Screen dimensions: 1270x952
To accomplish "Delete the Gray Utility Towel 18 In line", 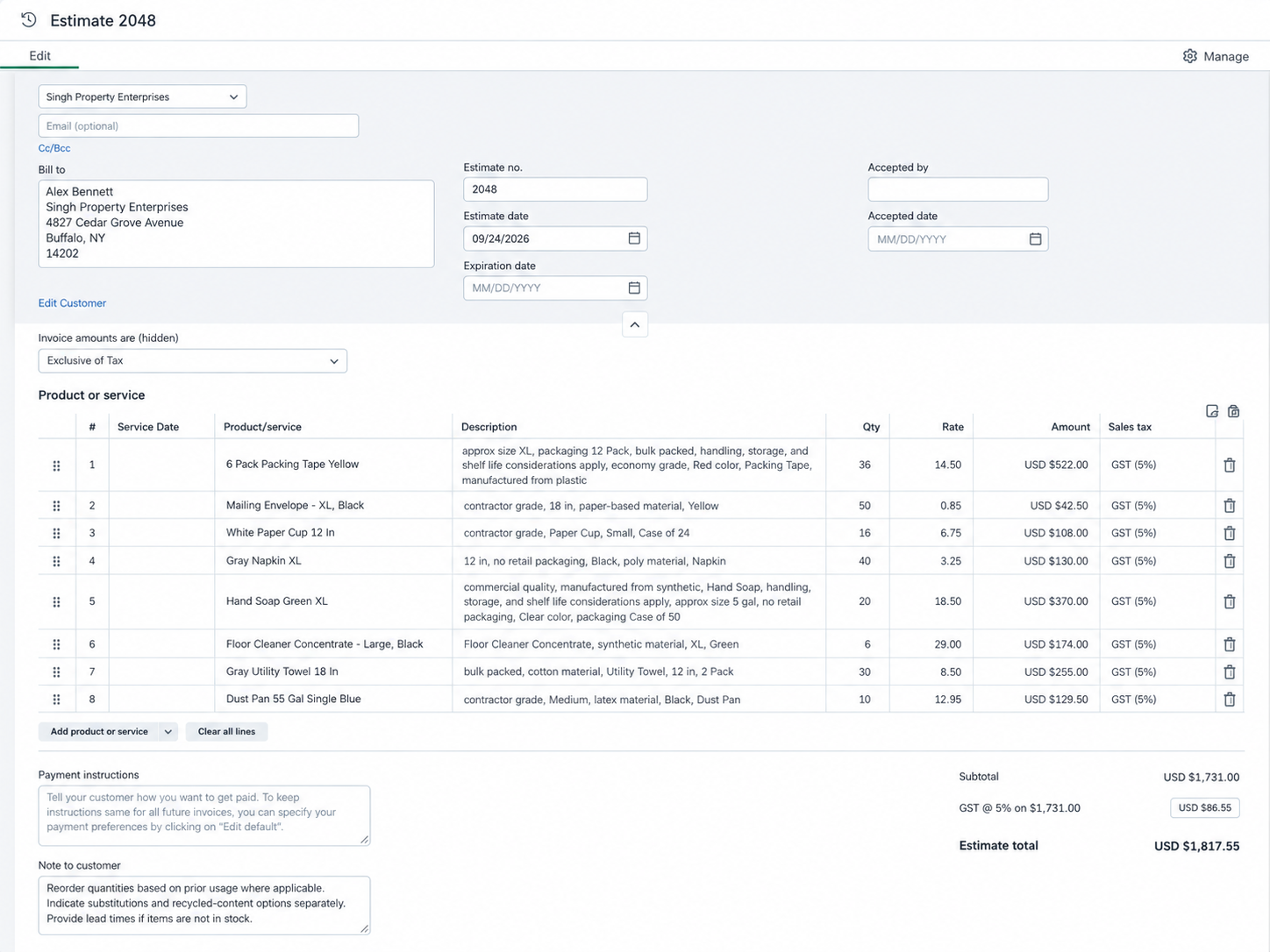I will [1230, 672].
